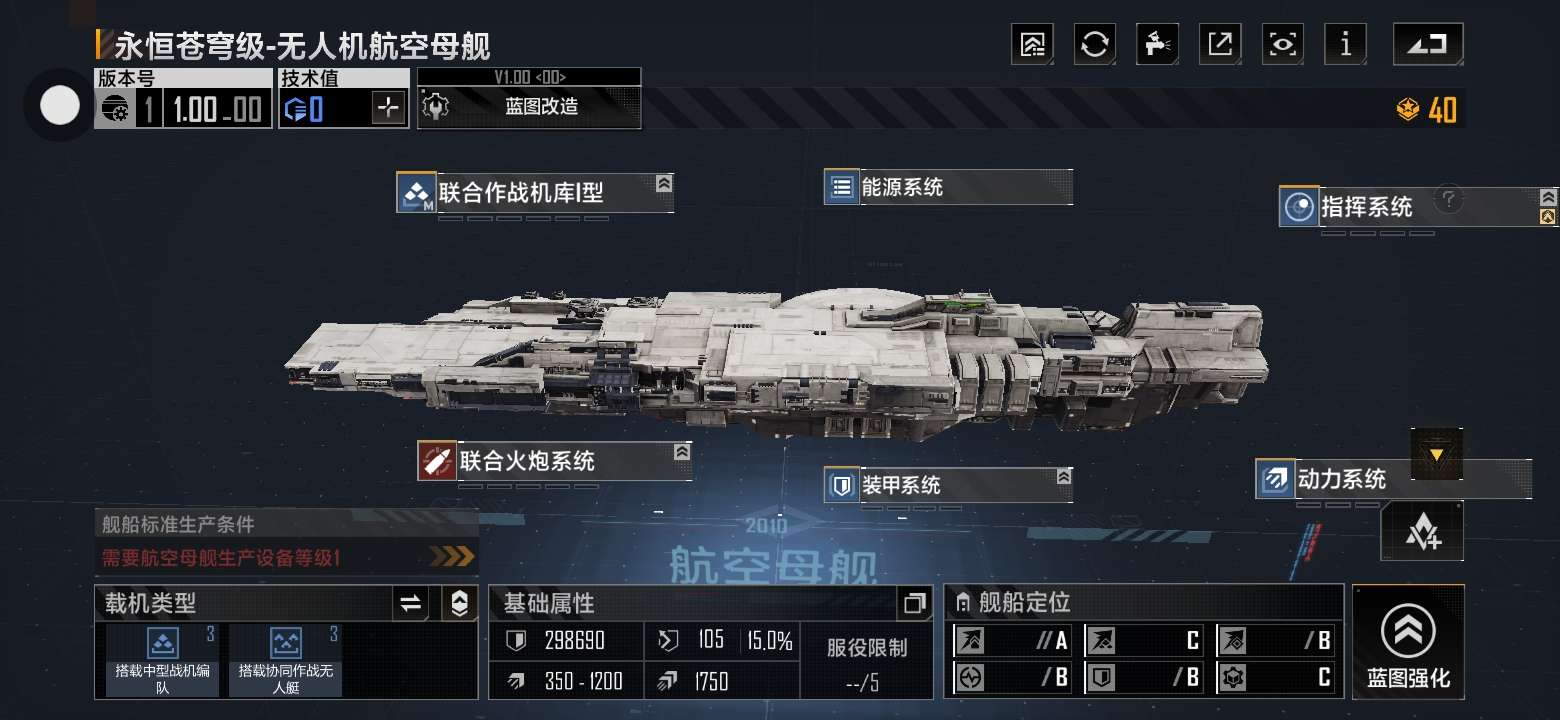Open the info icon in top toolbar
This screenshot has height=720, width=1560.
(x=1346, y=44)
